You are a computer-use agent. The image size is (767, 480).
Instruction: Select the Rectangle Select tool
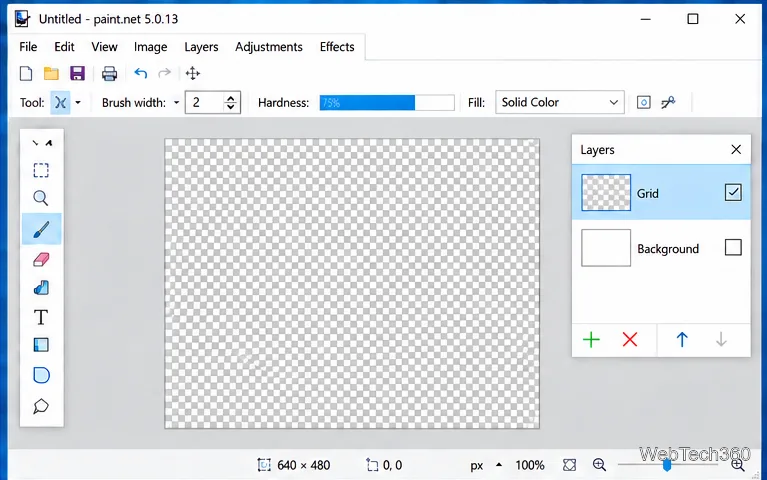point(41,170)
